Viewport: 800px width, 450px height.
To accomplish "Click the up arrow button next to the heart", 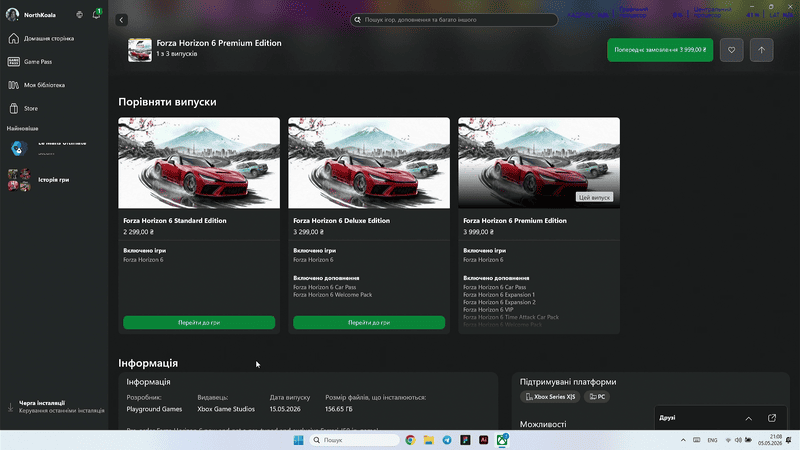I will 762,50.
